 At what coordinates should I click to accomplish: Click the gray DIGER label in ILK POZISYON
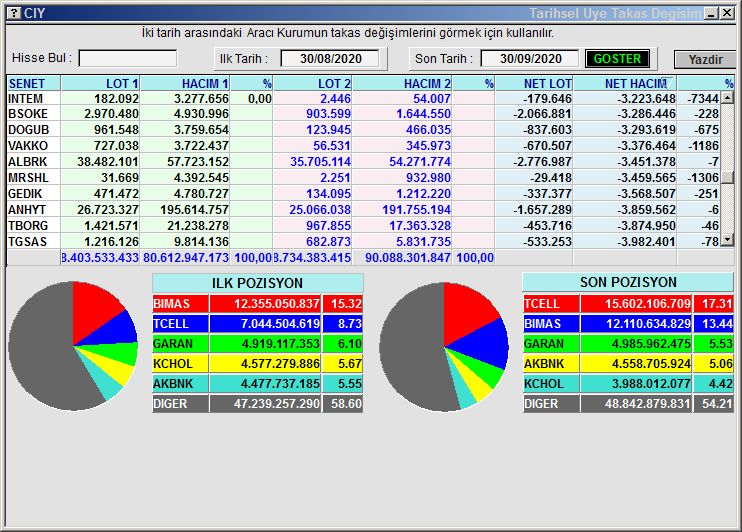click(x=180, y=404)
